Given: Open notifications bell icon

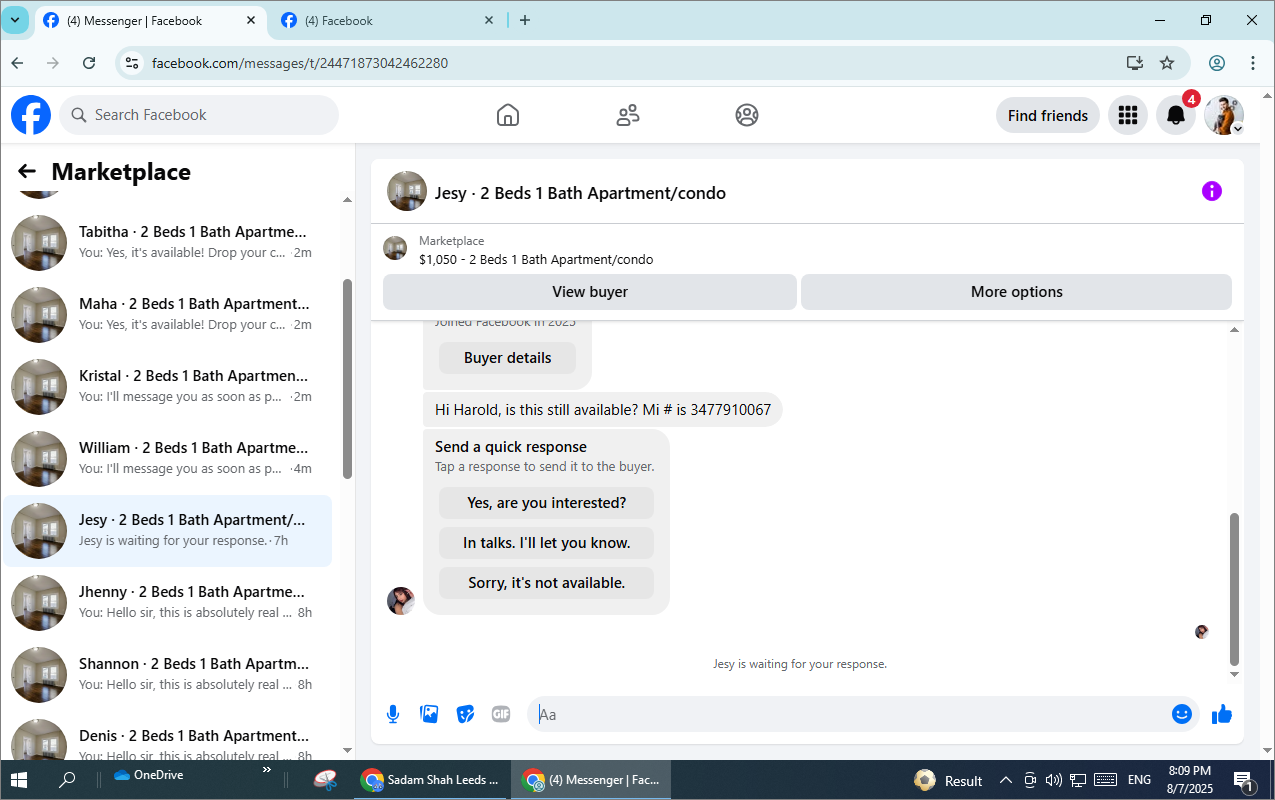Looking at the screenshot, I should click(1176, 115).
